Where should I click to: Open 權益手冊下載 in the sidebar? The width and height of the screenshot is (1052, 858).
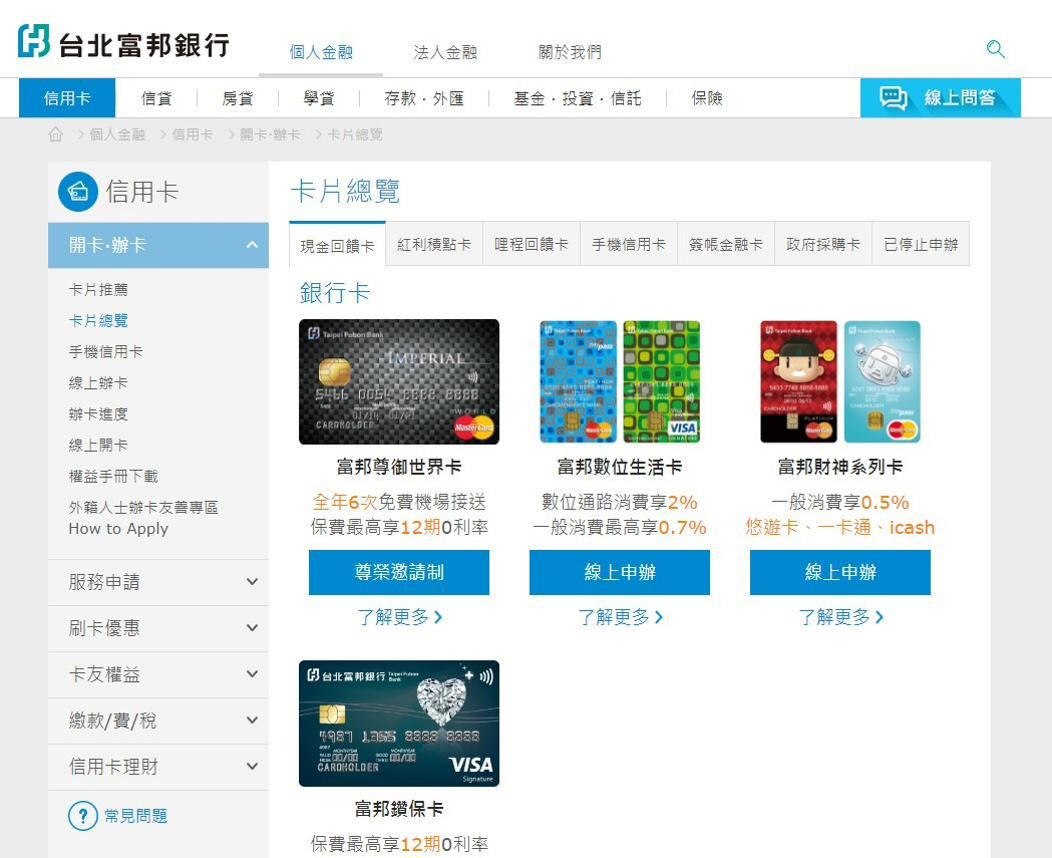113,476
